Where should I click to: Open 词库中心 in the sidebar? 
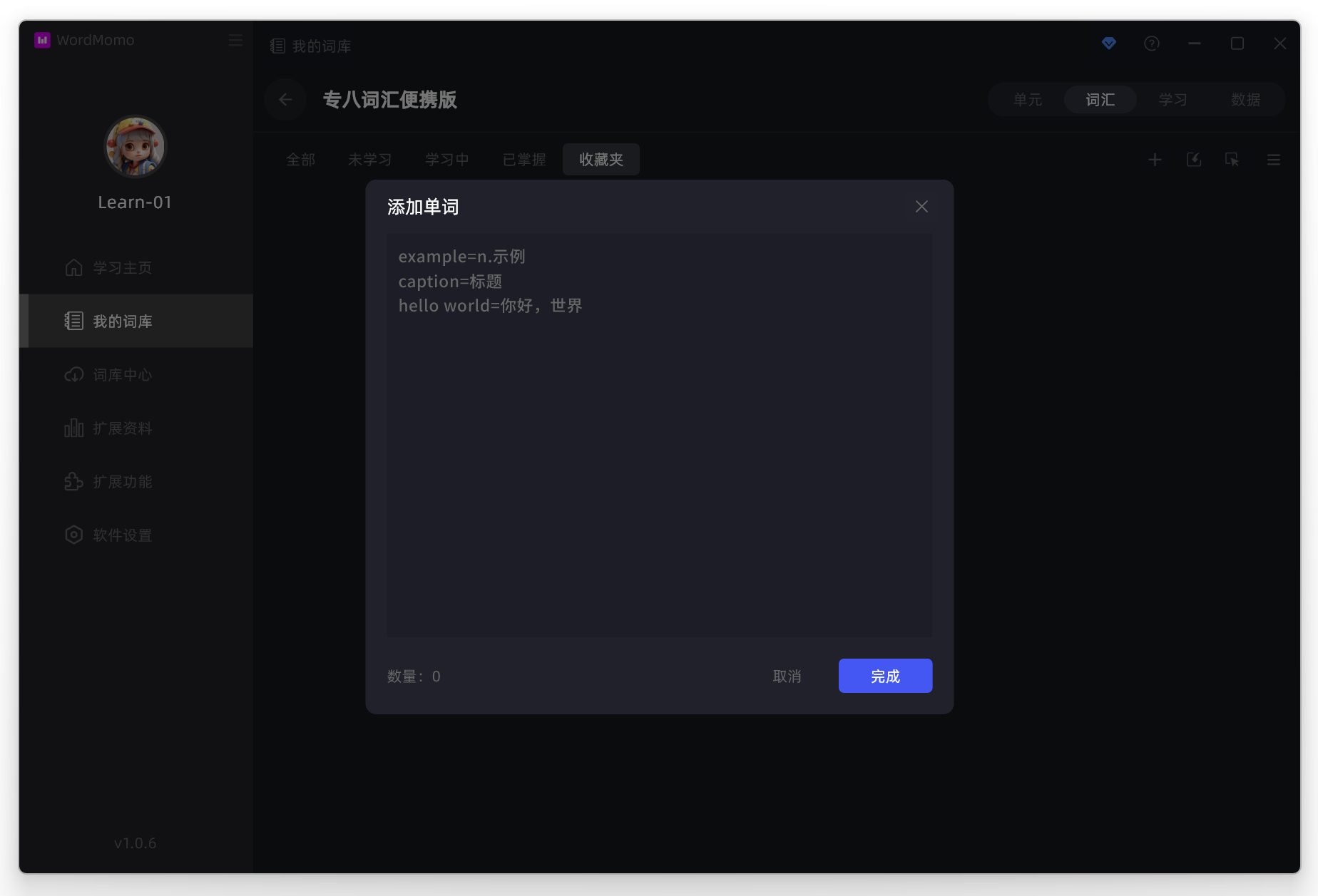click(122, 375)
